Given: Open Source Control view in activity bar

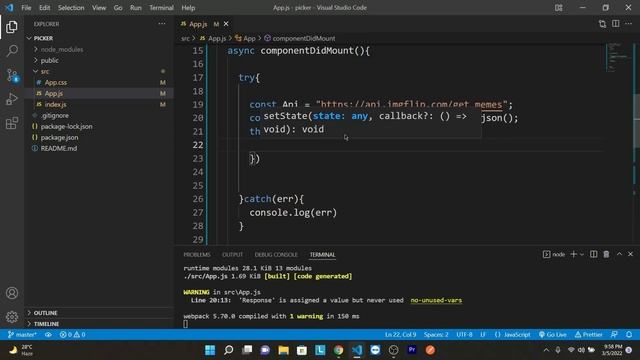Looking at the screenshot, I should pyautogui.click(x=12, y=75).
